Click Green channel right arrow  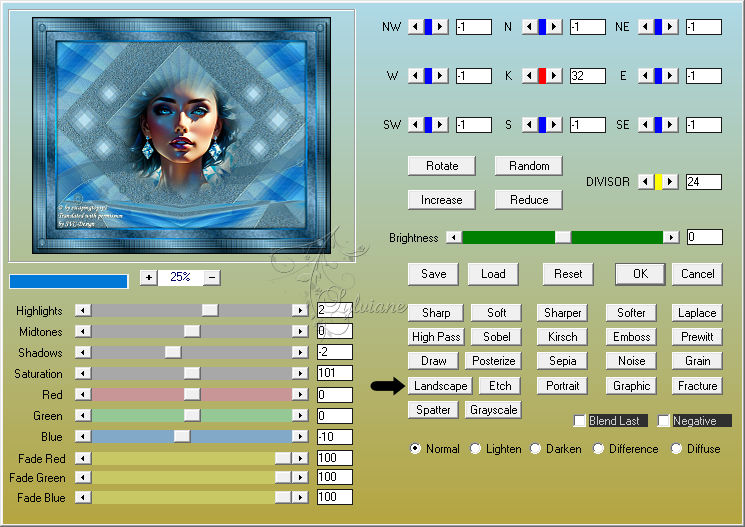300,415
